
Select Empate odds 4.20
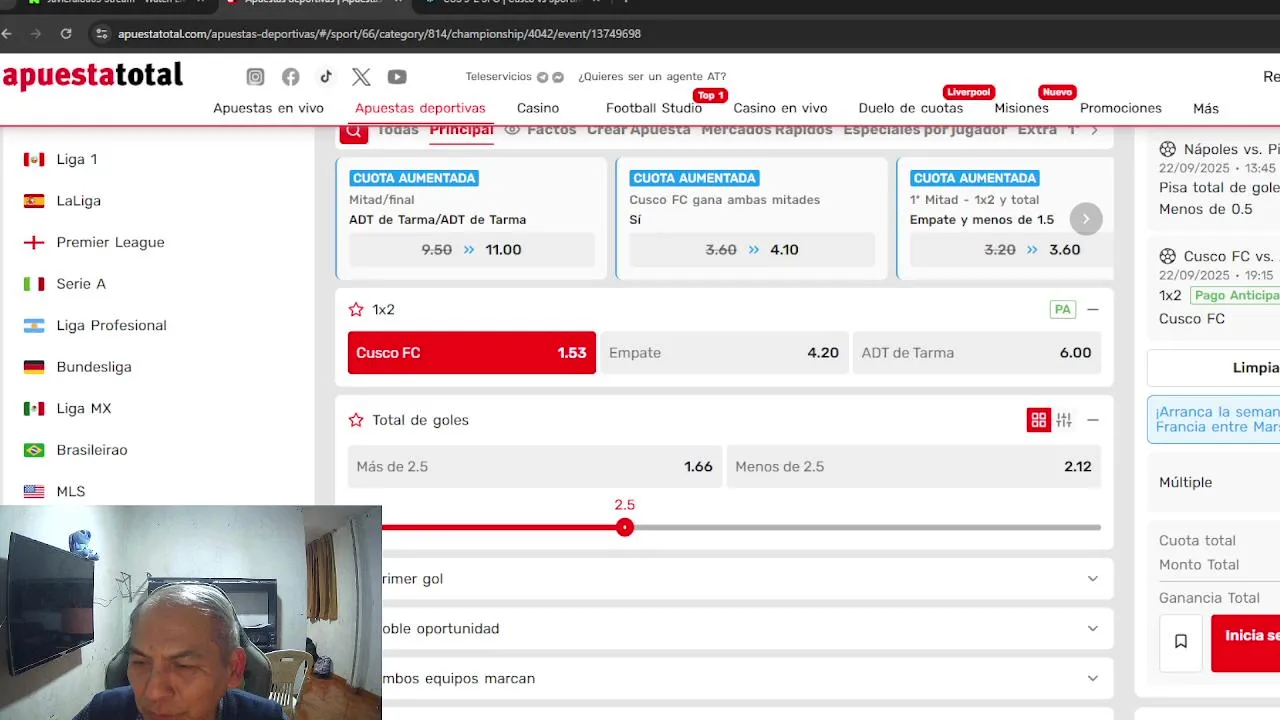725,353
